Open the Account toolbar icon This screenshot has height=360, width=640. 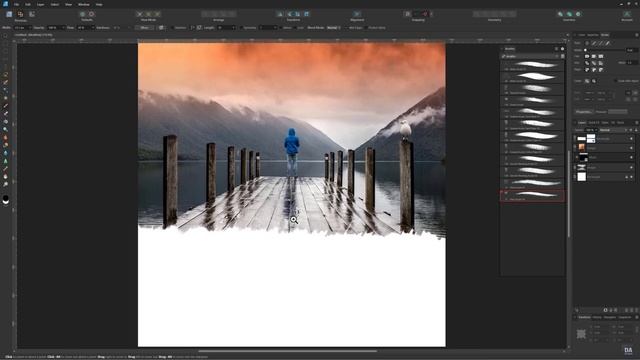(x=627, y=14)
